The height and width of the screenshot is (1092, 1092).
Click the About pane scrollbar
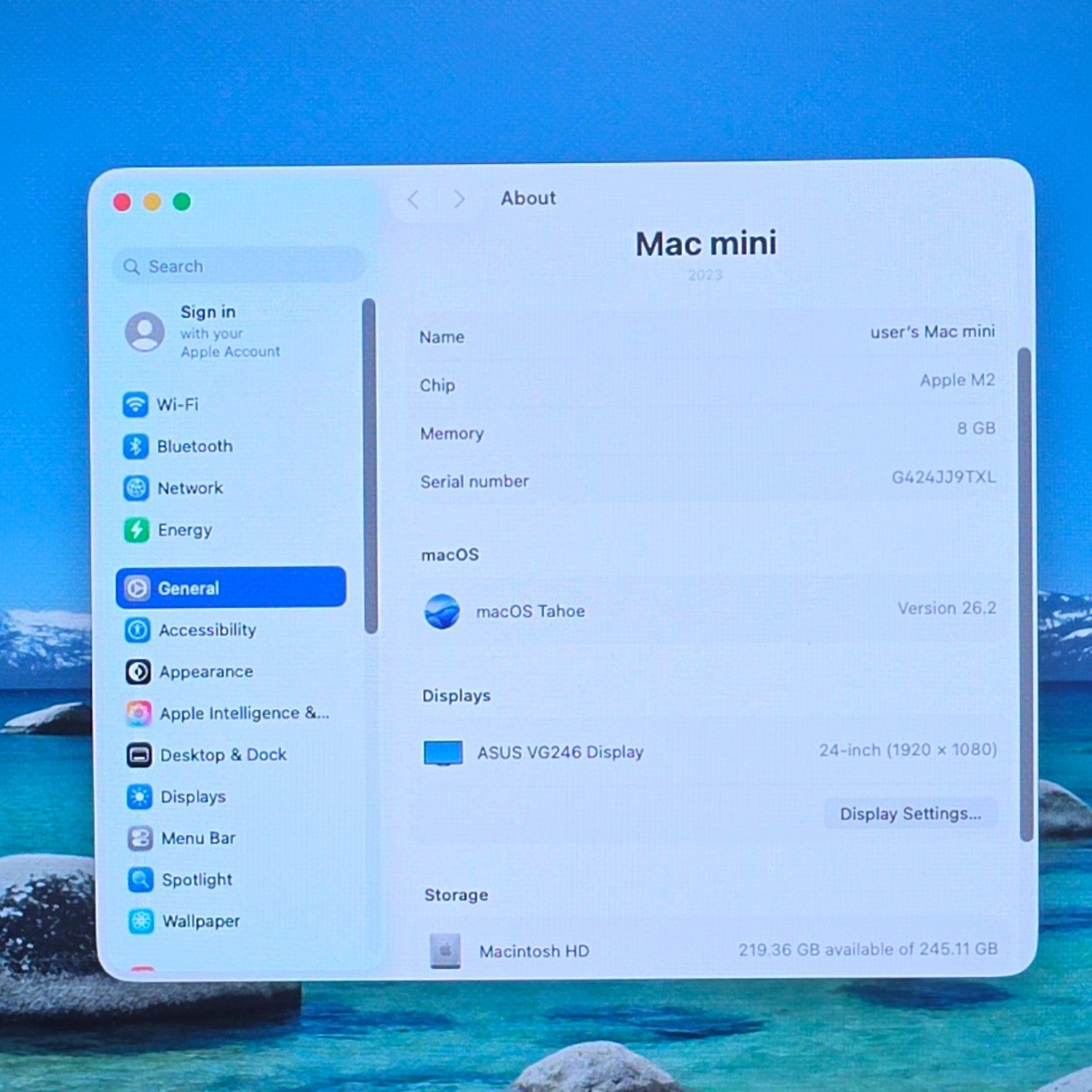point(1025,595)
